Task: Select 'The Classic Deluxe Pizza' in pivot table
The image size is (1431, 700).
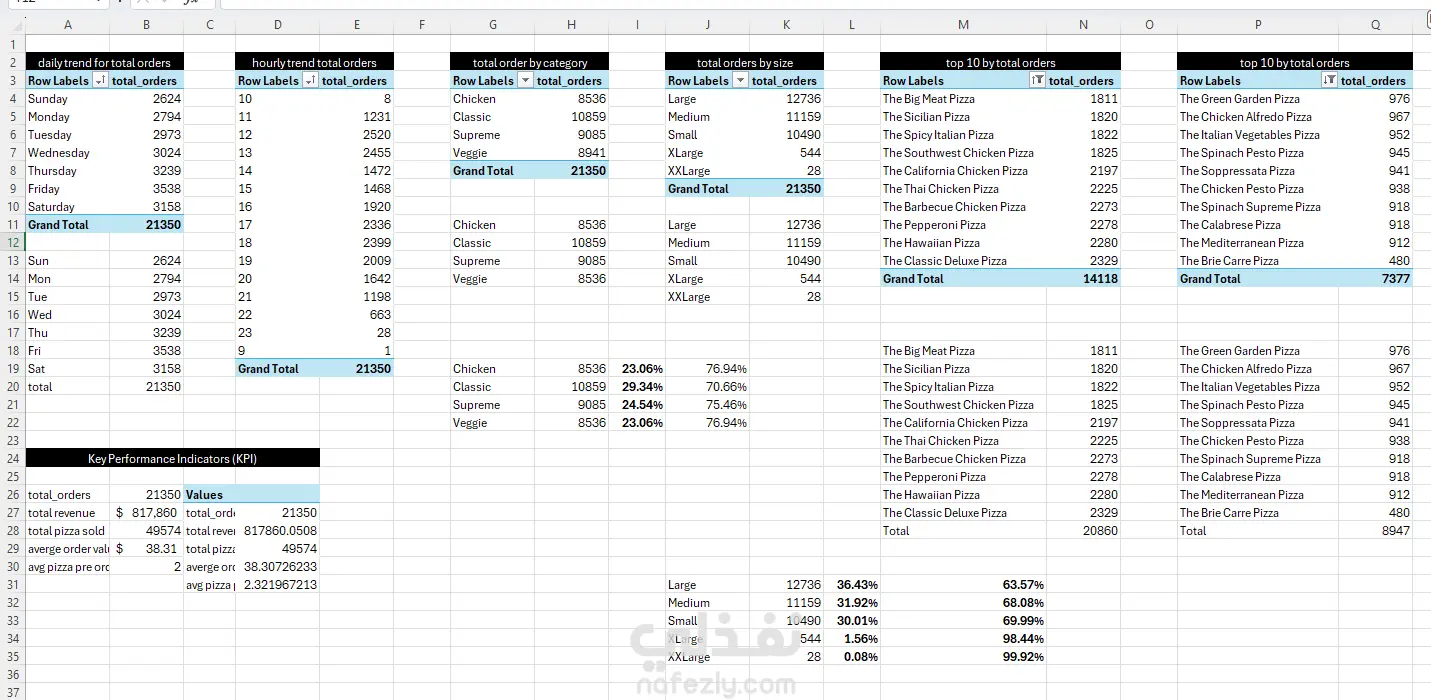Action: point(963,261)
